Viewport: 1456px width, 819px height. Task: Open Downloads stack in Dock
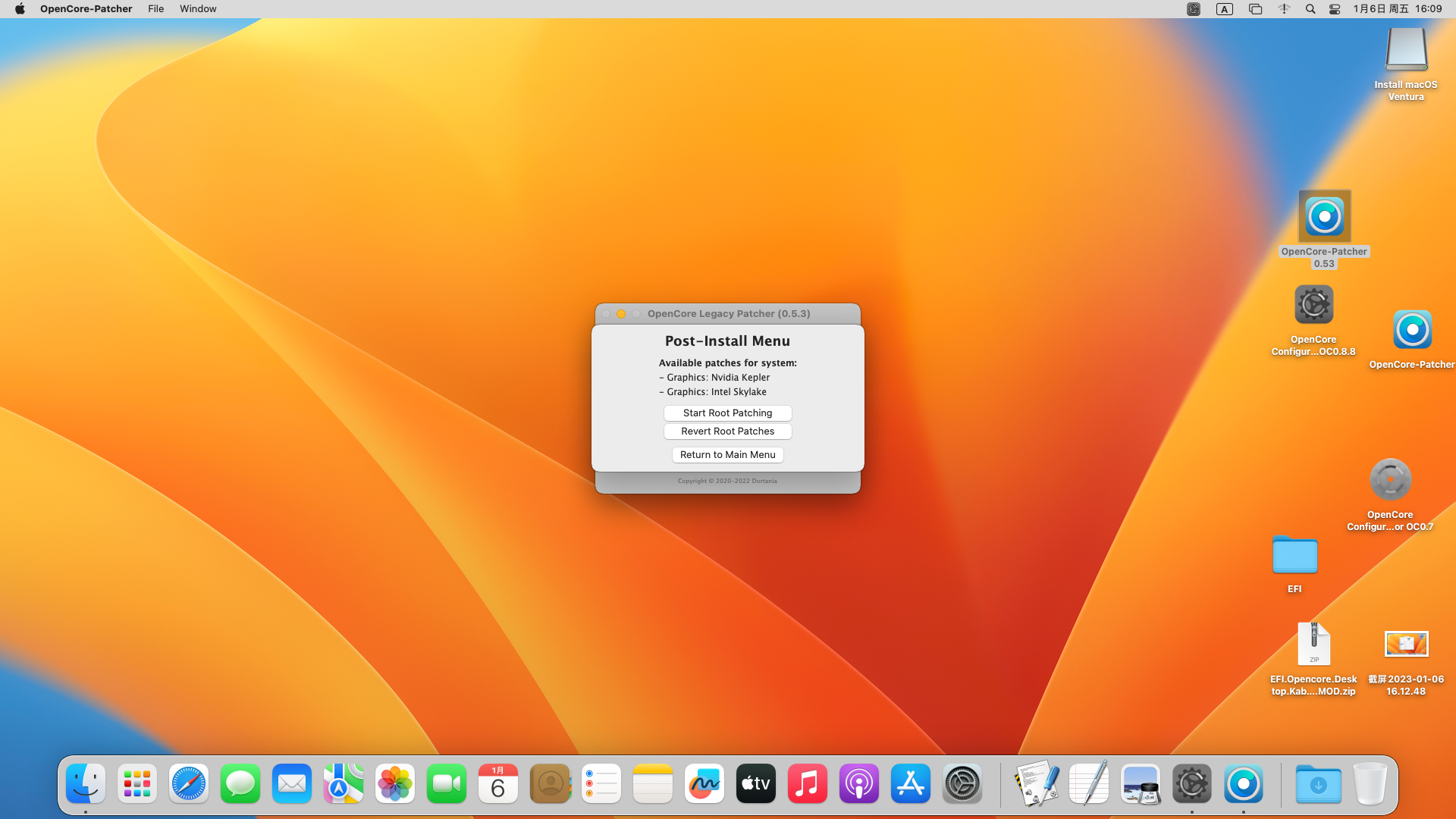click(1318, 784)
